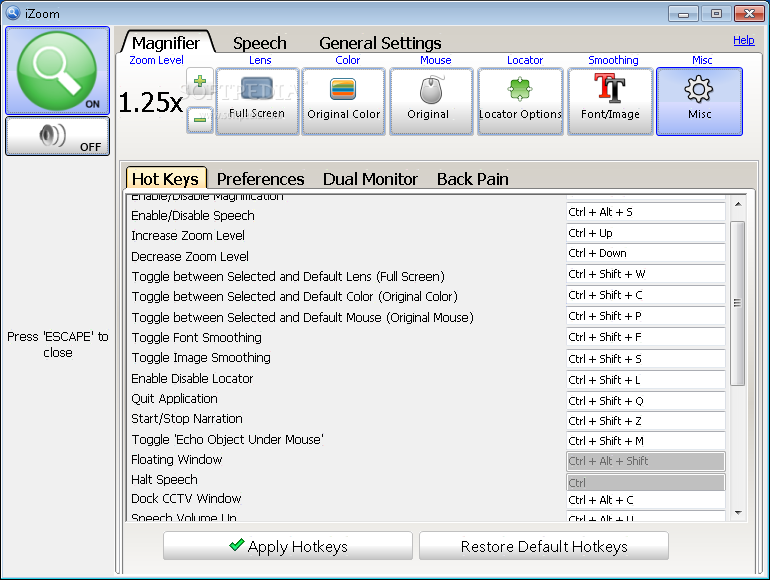This screenshot has width=770, height=580.
Task: Select the 'Toggle Image Smoothing' label
Action: point(201,358)
